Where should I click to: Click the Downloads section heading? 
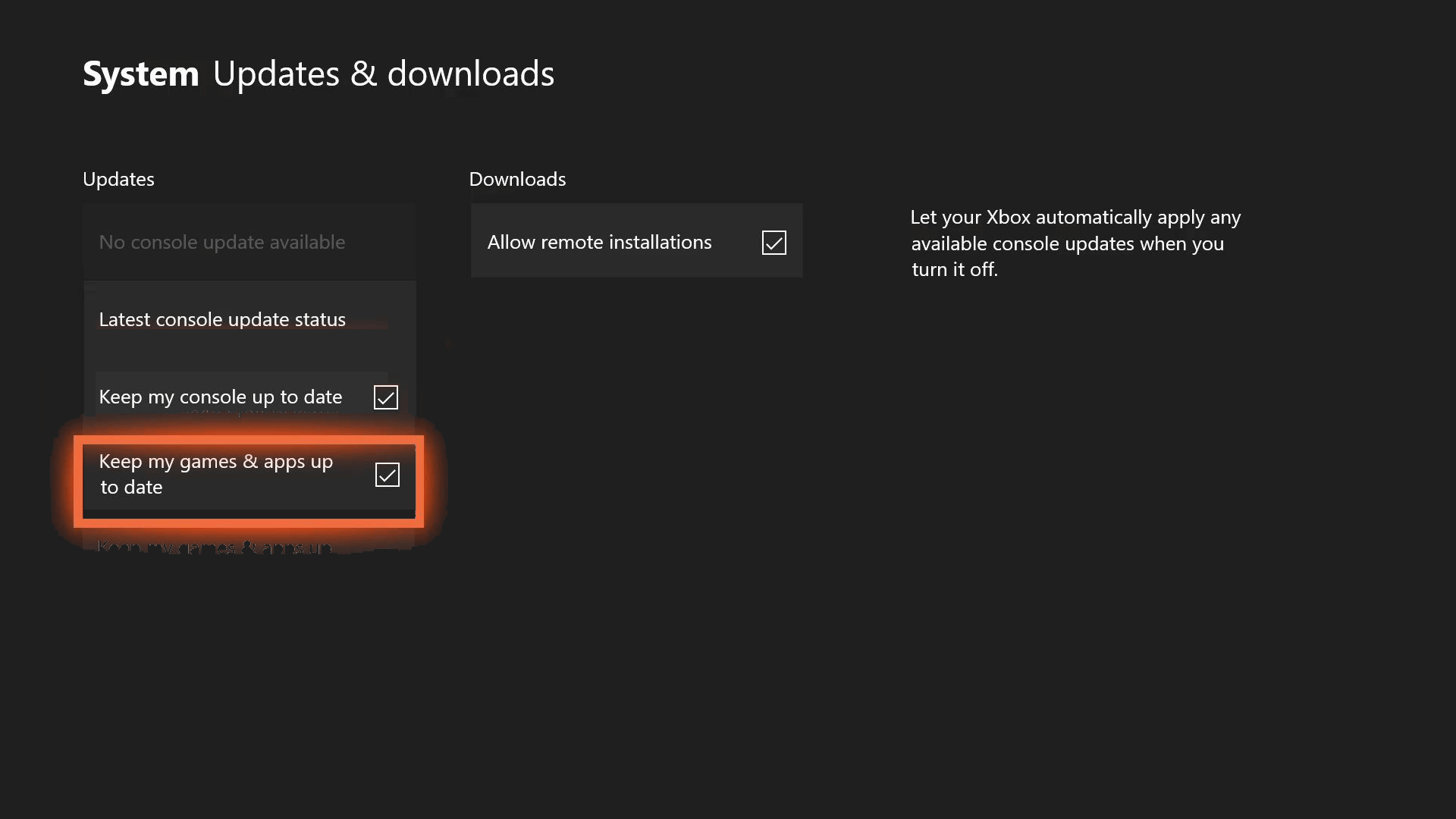coord(517,179)
